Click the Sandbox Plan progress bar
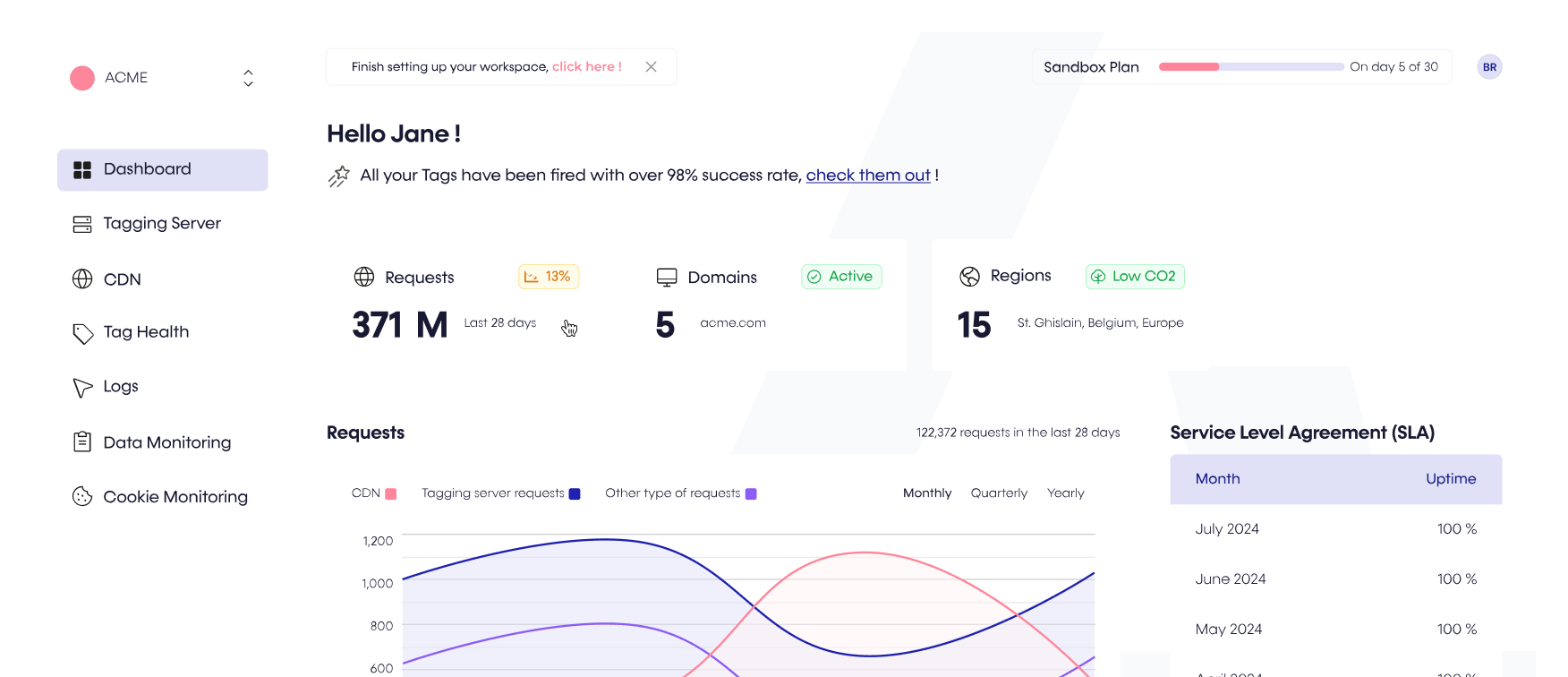Screen dimensions: 1568x677 [1251, 67]
